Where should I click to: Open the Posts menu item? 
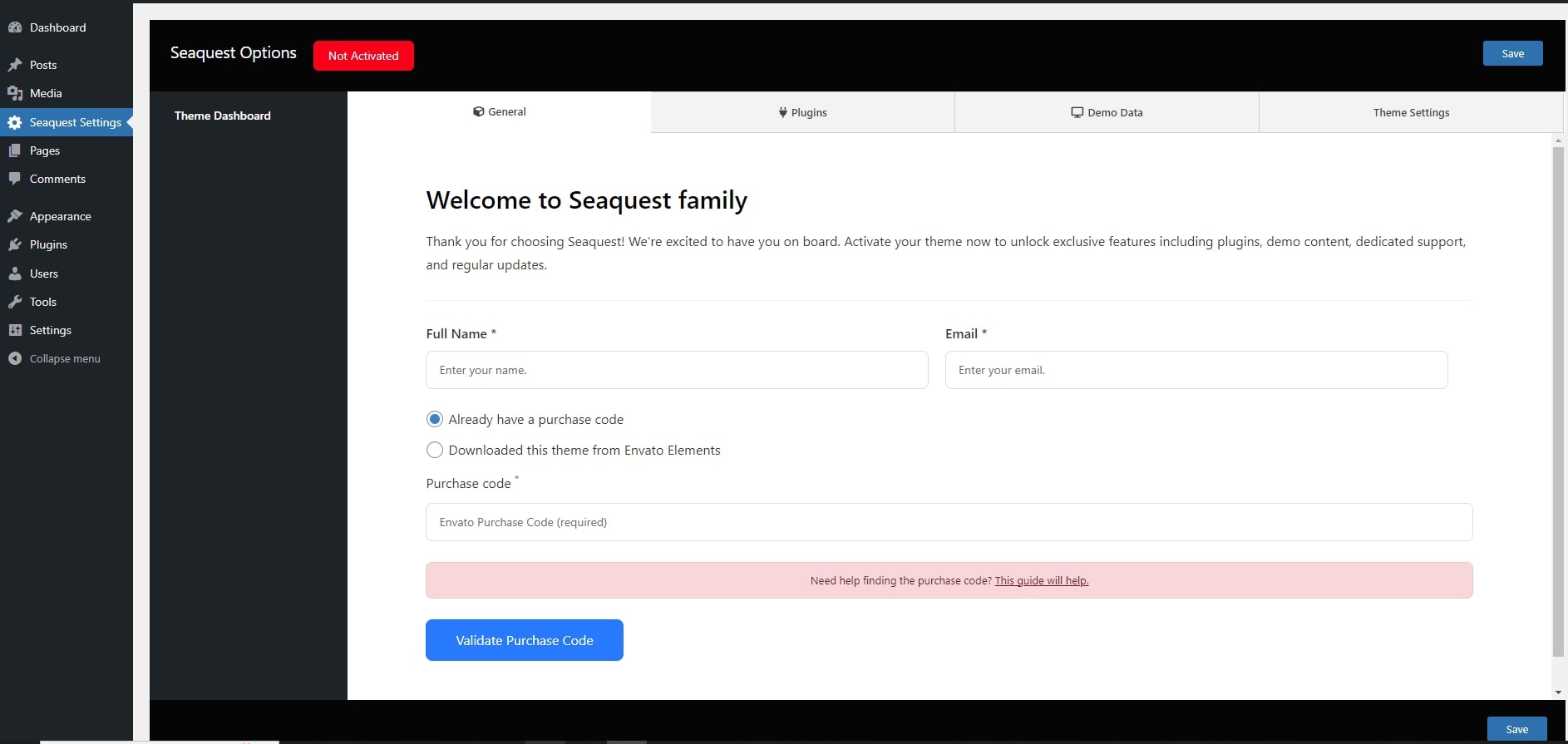(x=67, y=65)
